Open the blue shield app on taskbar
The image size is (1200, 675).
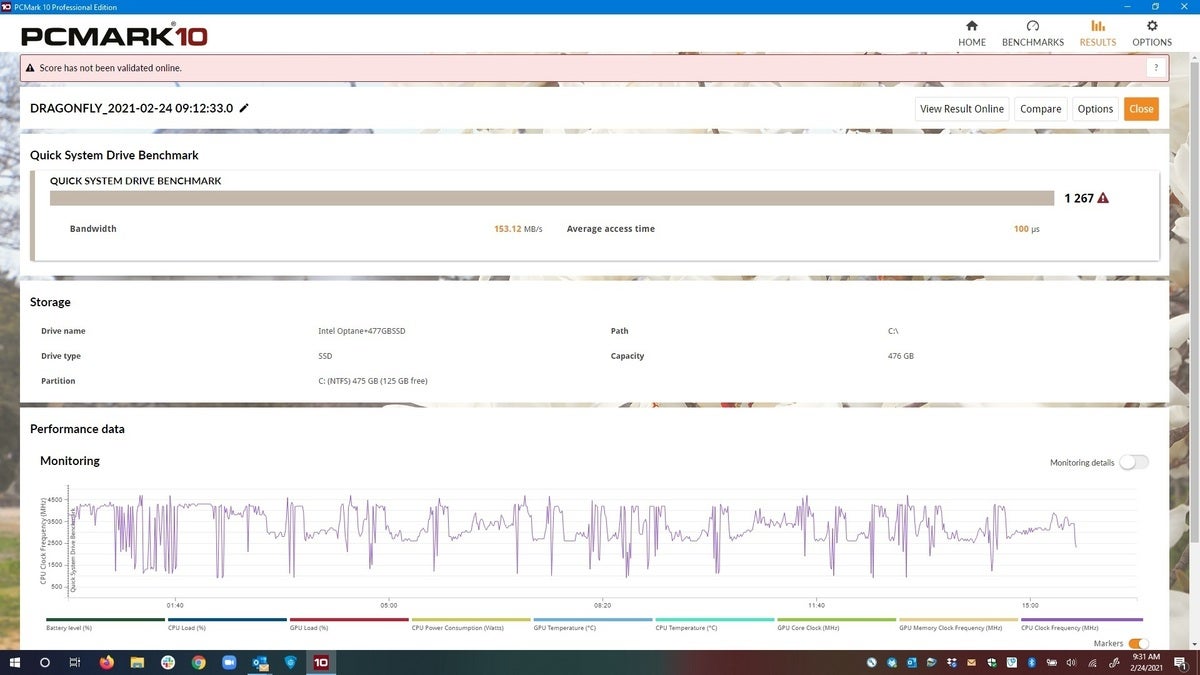pyautogui.click(x=291, y=662)
